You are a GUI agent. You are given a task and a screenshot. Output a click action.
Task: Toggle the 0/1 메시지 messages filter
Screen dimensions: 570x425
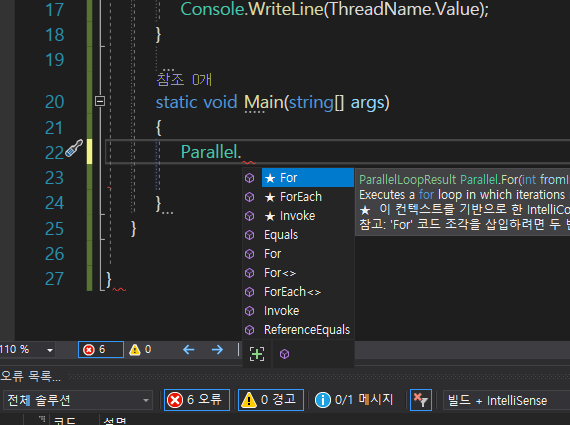354,400
